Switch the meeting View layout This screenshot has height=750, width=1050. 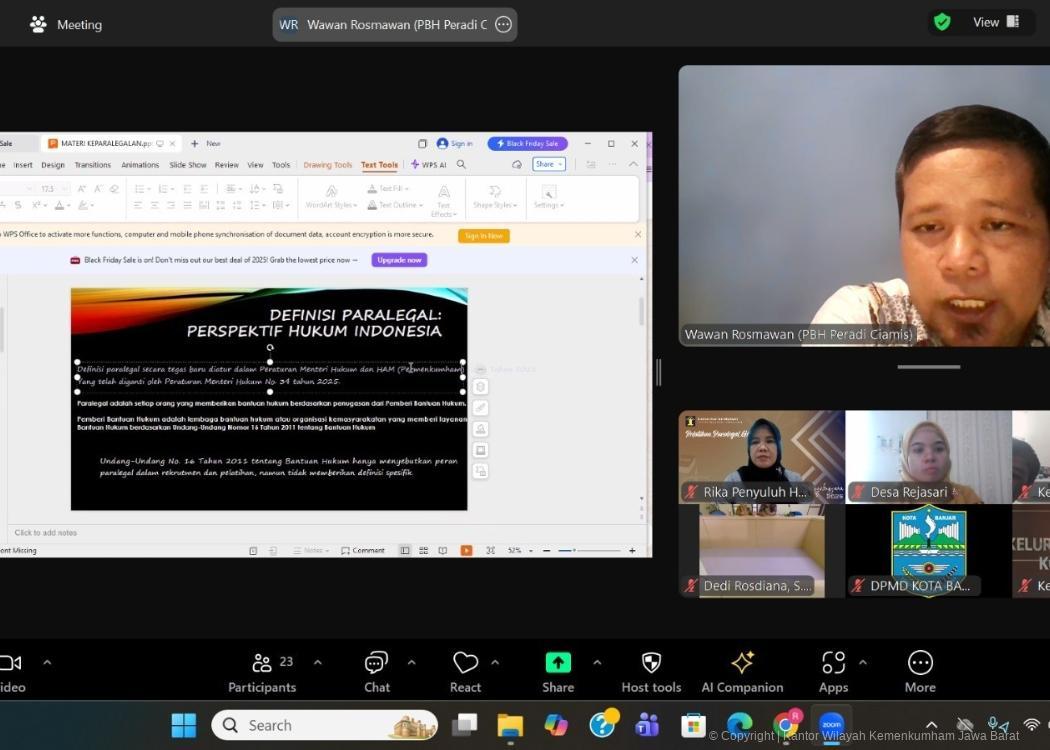click(996, 22)
